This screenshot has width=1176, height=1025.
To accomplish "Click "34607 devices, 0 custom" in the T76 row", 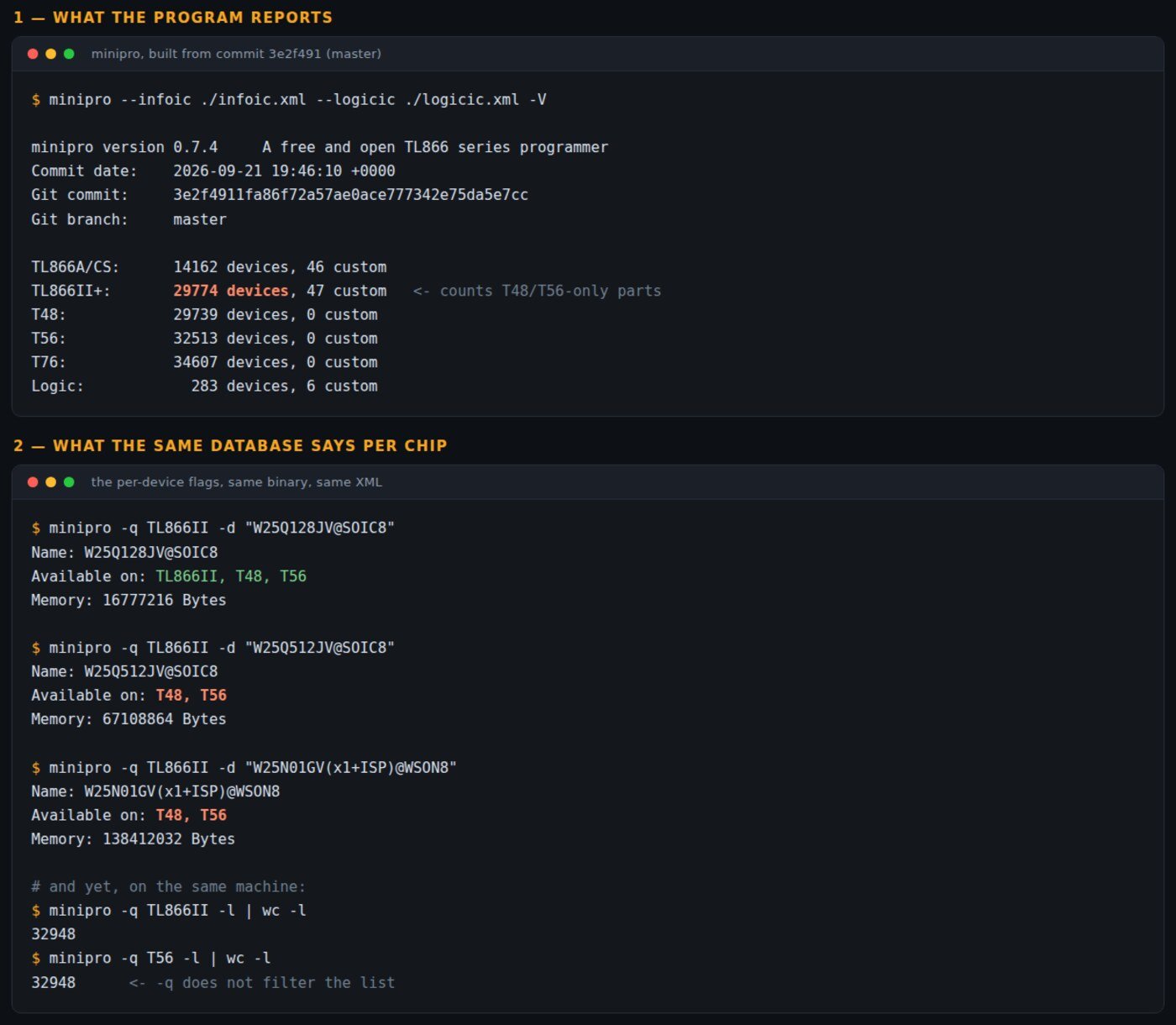I will (x=276, y=362).
